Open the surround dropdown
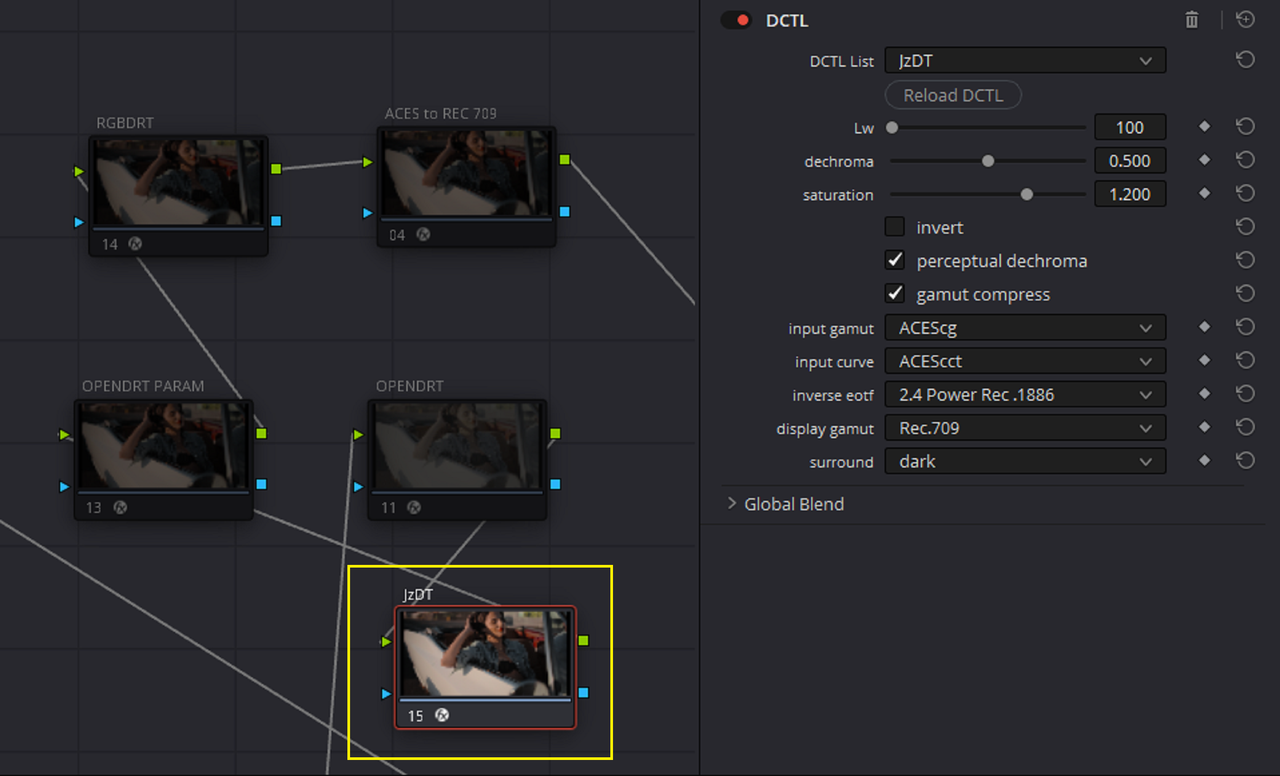The width and height of the screenshot is (1280, 776). pyautogui.click(x=1025, y=462)
